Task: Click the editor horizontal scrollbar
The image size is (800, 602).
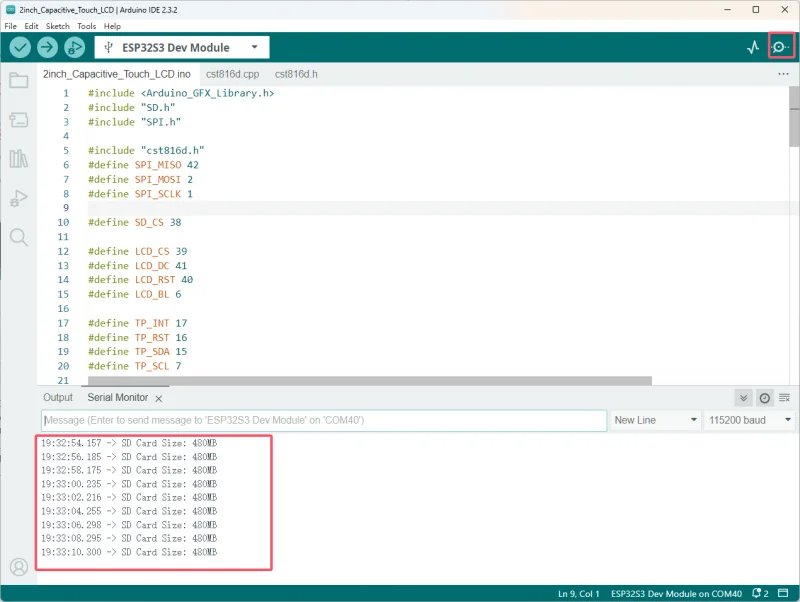Action: click(x=370, y=381)
